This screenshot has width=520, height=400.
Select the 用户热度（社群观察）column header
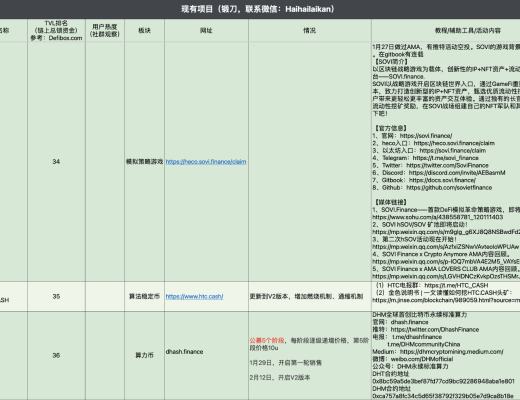pyautogui.click(x=105, y=30)
